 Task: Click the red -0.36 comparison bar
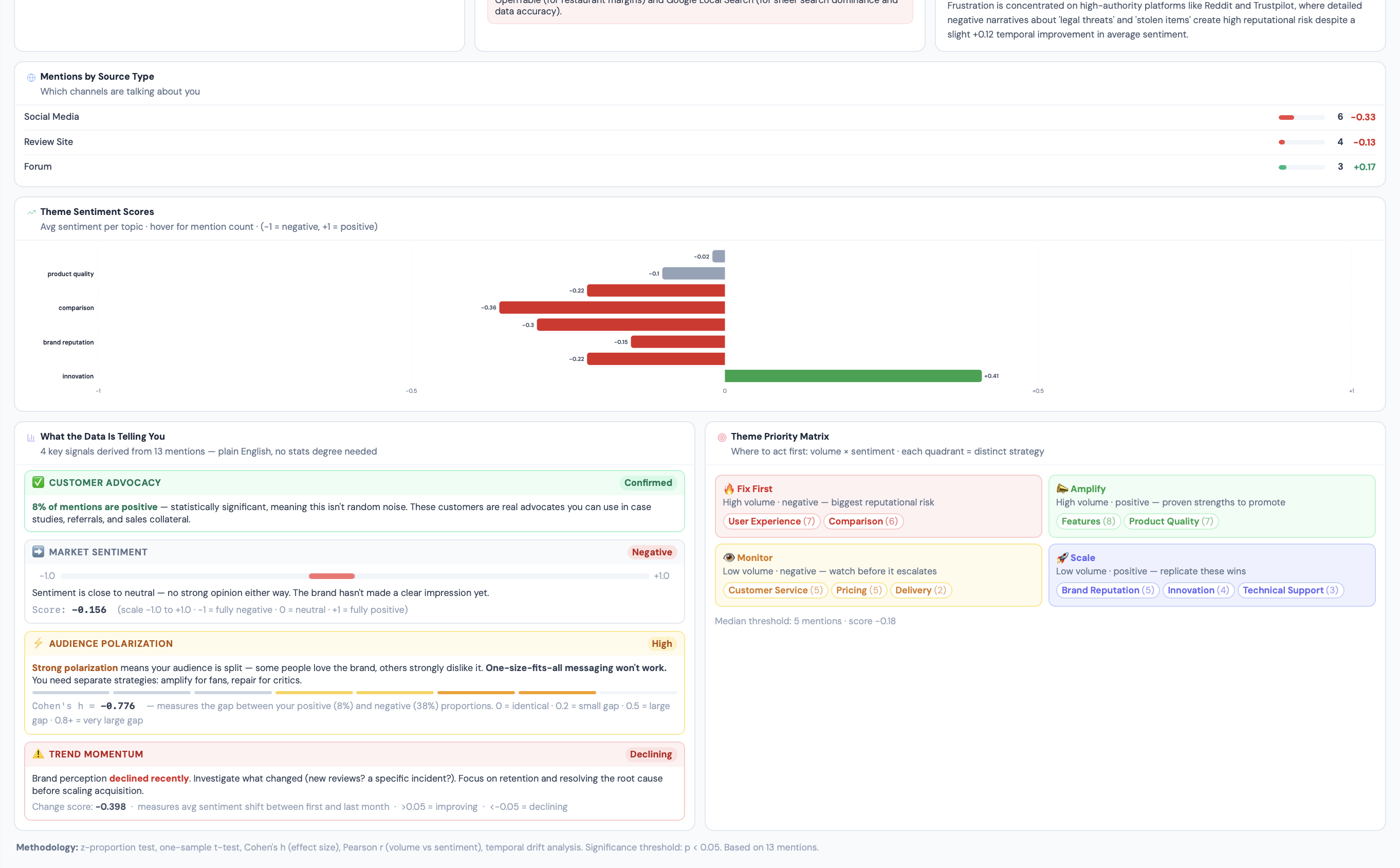click(612, 308)
